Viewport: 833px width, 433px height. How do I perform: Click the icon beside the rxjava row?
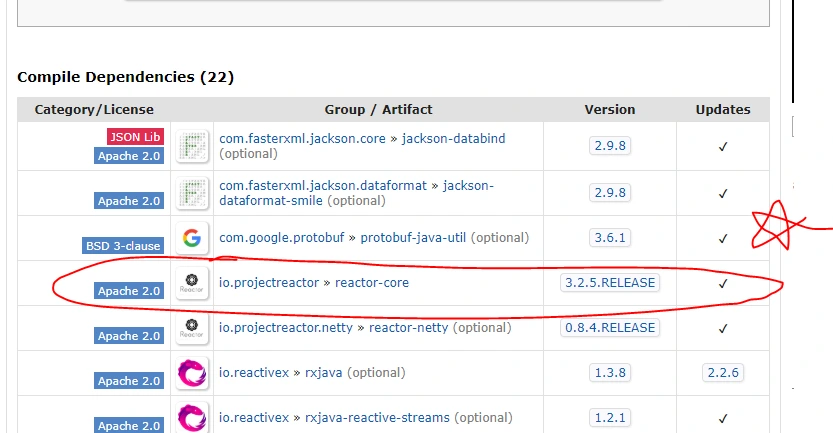point(192,373)
